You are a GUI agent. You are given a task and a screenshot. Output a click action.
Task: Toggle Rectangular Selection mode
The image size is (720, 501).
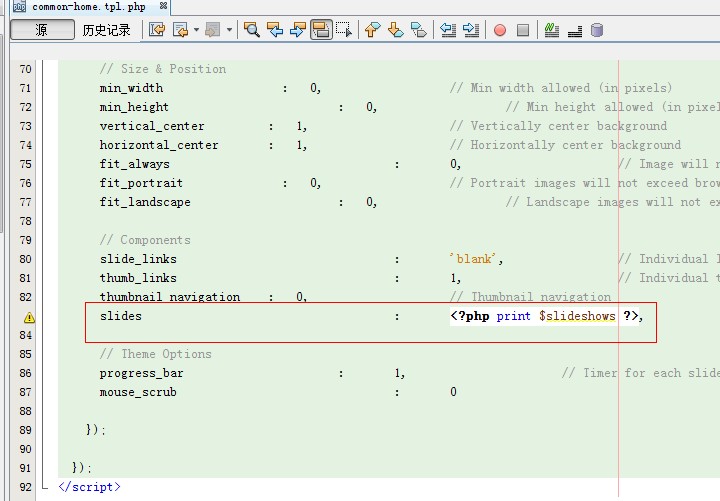343,30
